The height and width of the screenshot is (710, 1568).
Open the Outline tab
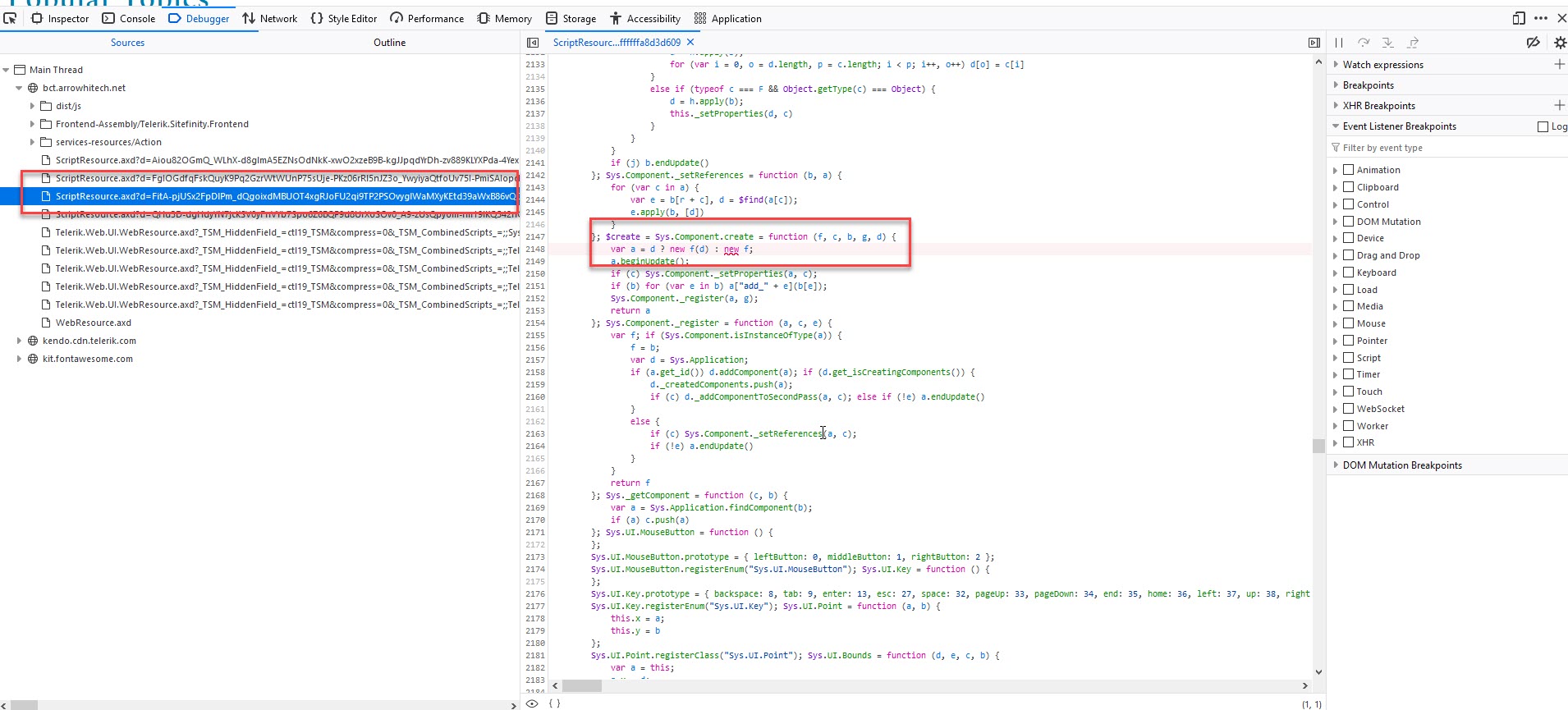point(389,43)
